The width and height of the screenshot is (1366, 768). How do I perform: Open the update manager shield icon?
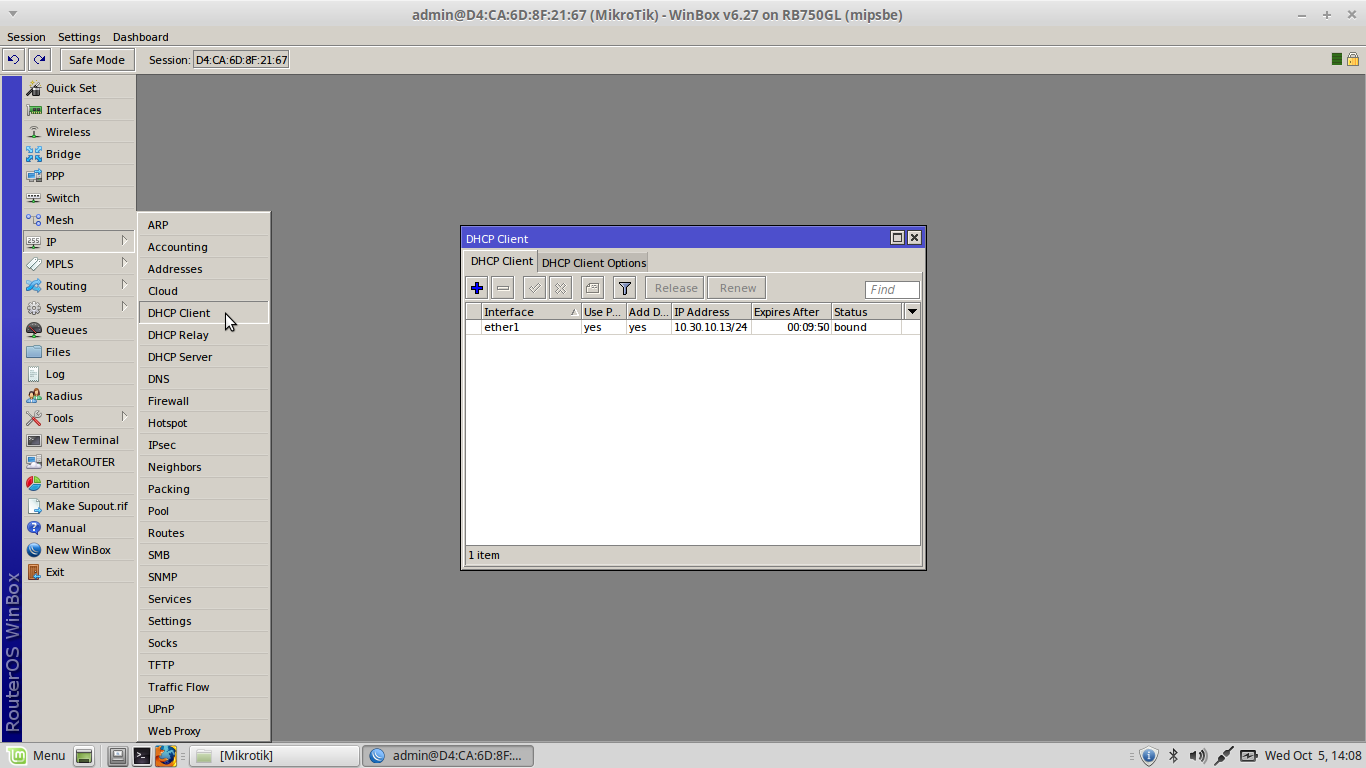(x=1149, y=756)
